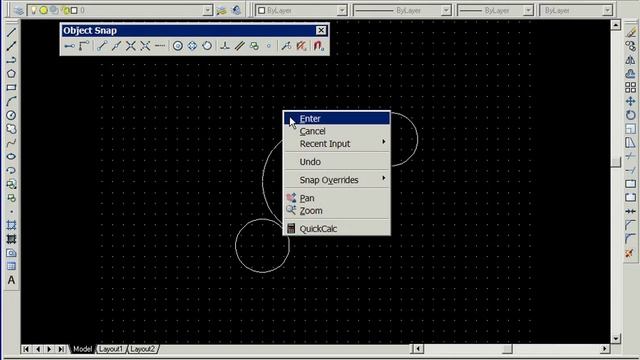Choose the Rotate modify tool
The image size is (640, 360).
click(631, 115)
